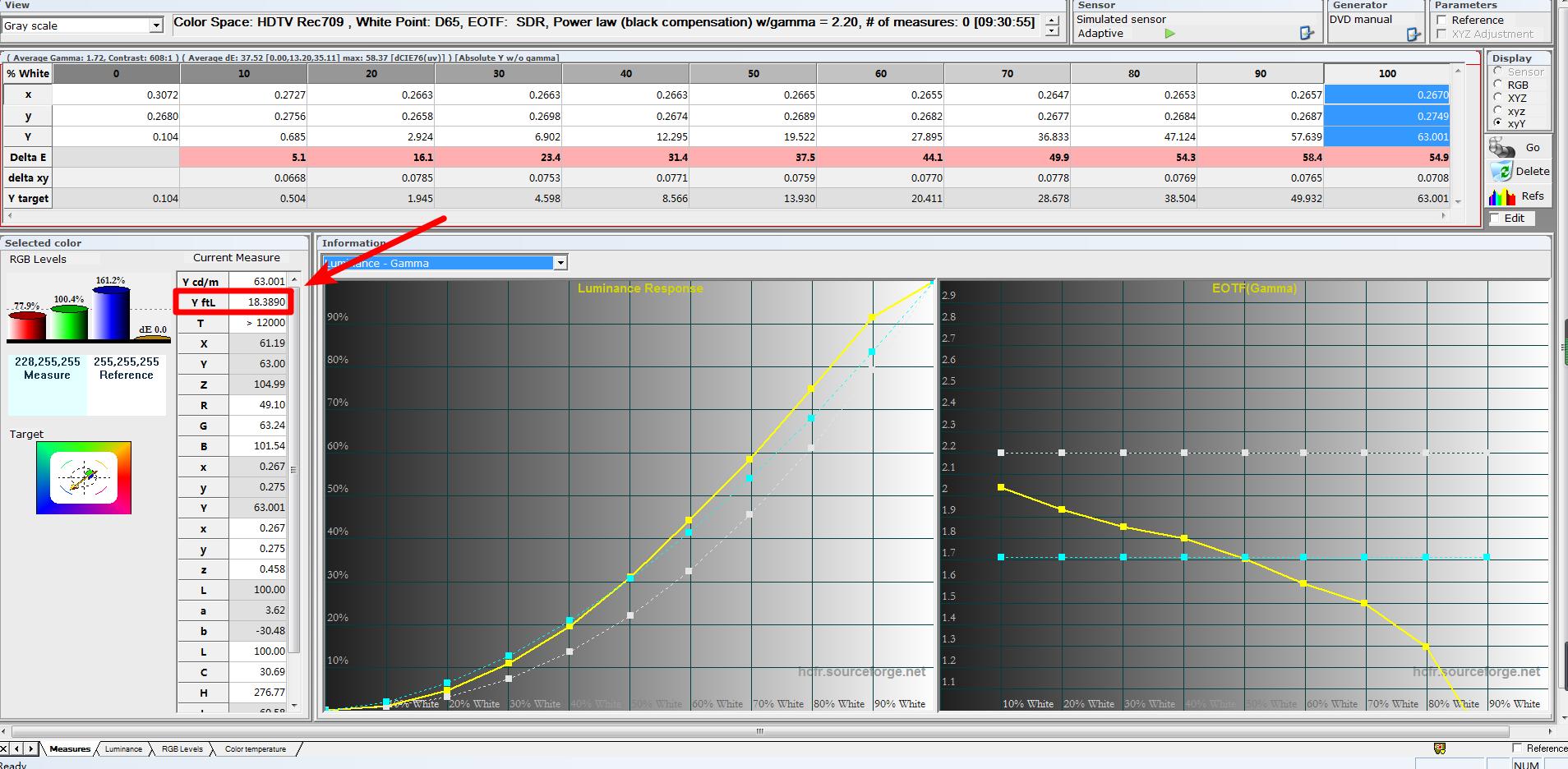This screenshot has height=769, width=1568.
Task: Switch to the Luminance tab
Action: pyautogui.click(x=123, y=748)
